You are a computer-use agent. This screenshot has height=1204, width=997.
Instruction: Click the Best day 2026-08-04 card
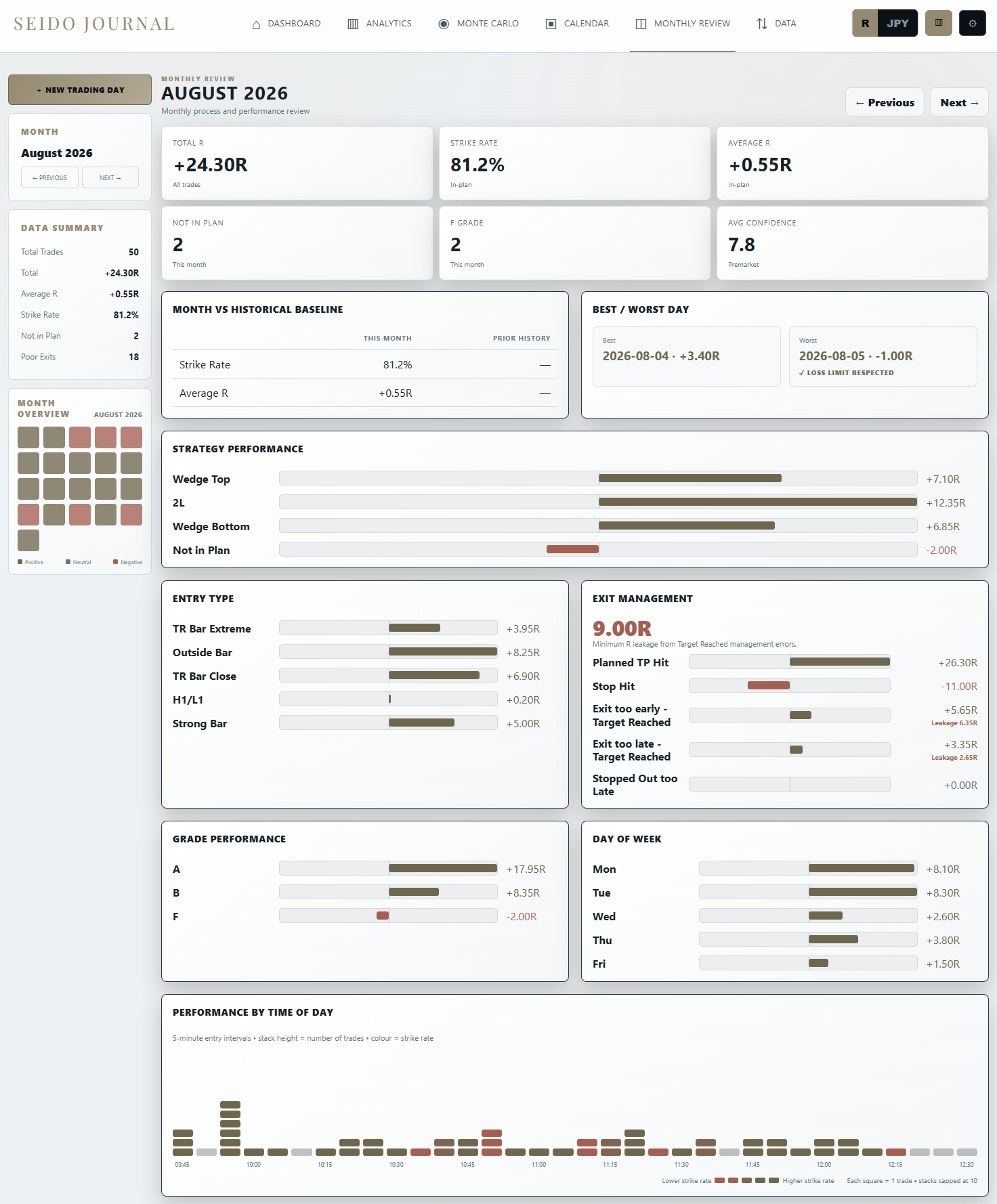click(687, 357)
